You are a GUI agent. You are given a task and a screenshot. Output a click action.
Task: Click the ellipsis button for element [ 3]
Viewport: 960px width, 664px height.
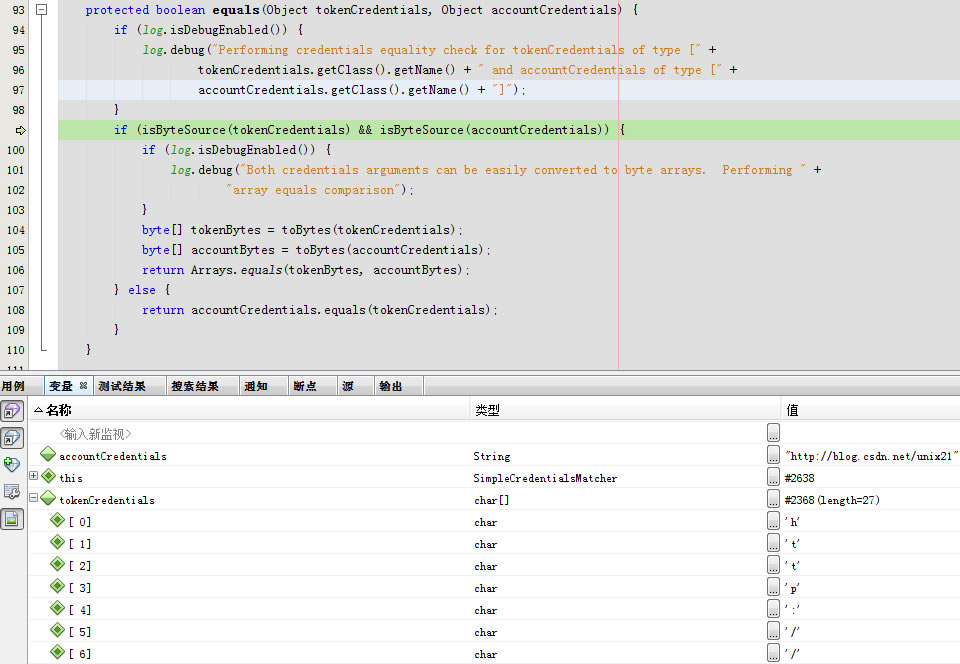[773, 586]
